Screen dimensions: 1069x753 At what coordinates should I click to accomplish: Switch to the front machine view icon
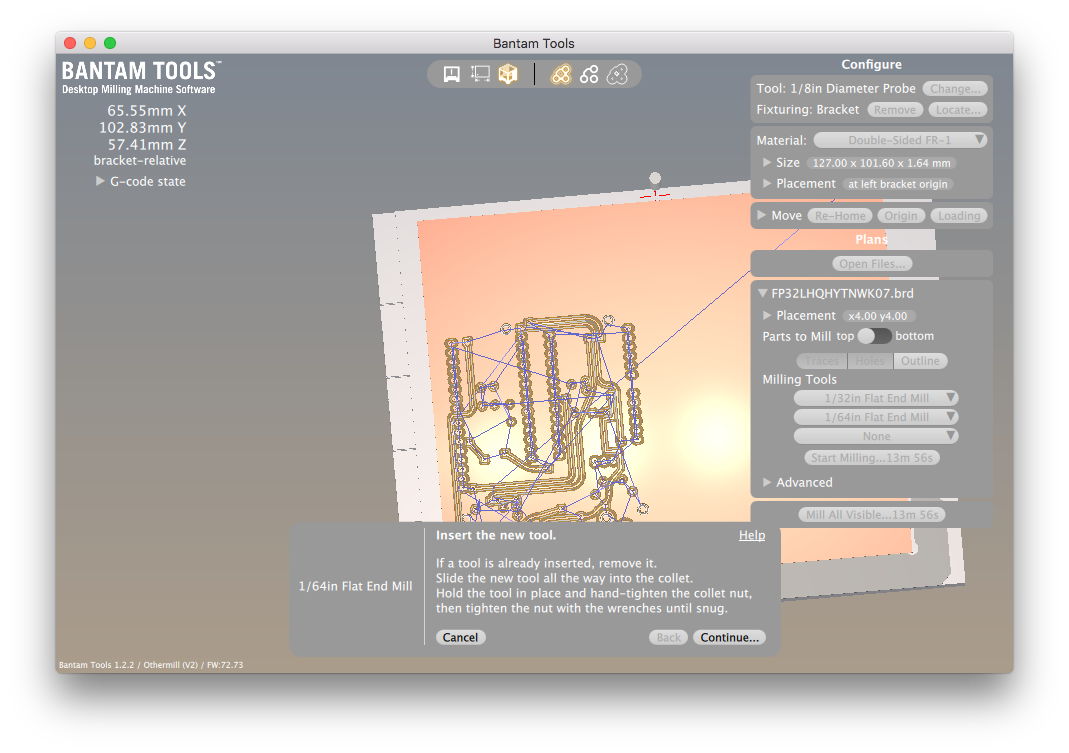coord(451,74)
